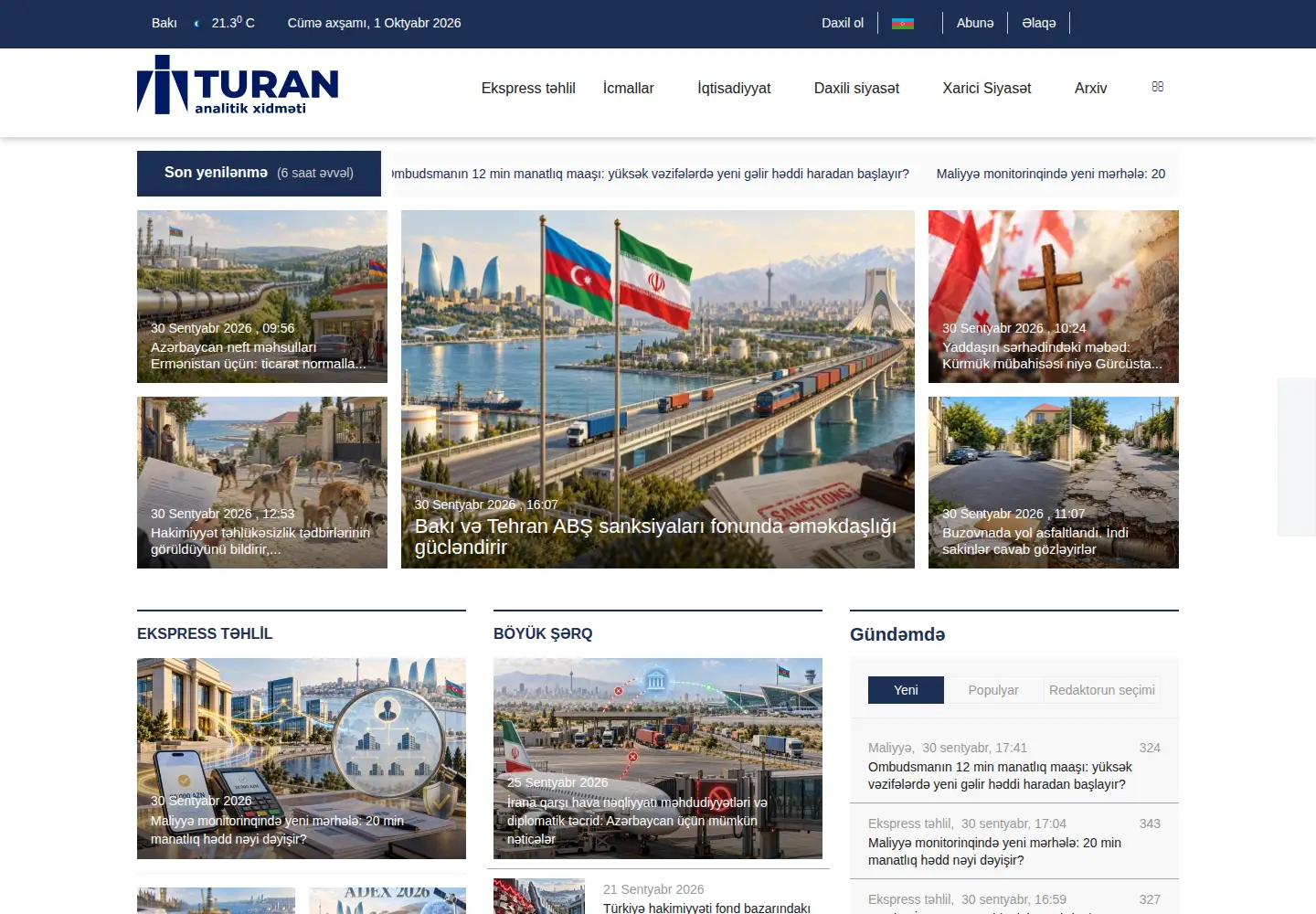Open the Maliyyə monitorinqində ticker headline
The image size is (1316, 914).
[x=1051, y=174]
